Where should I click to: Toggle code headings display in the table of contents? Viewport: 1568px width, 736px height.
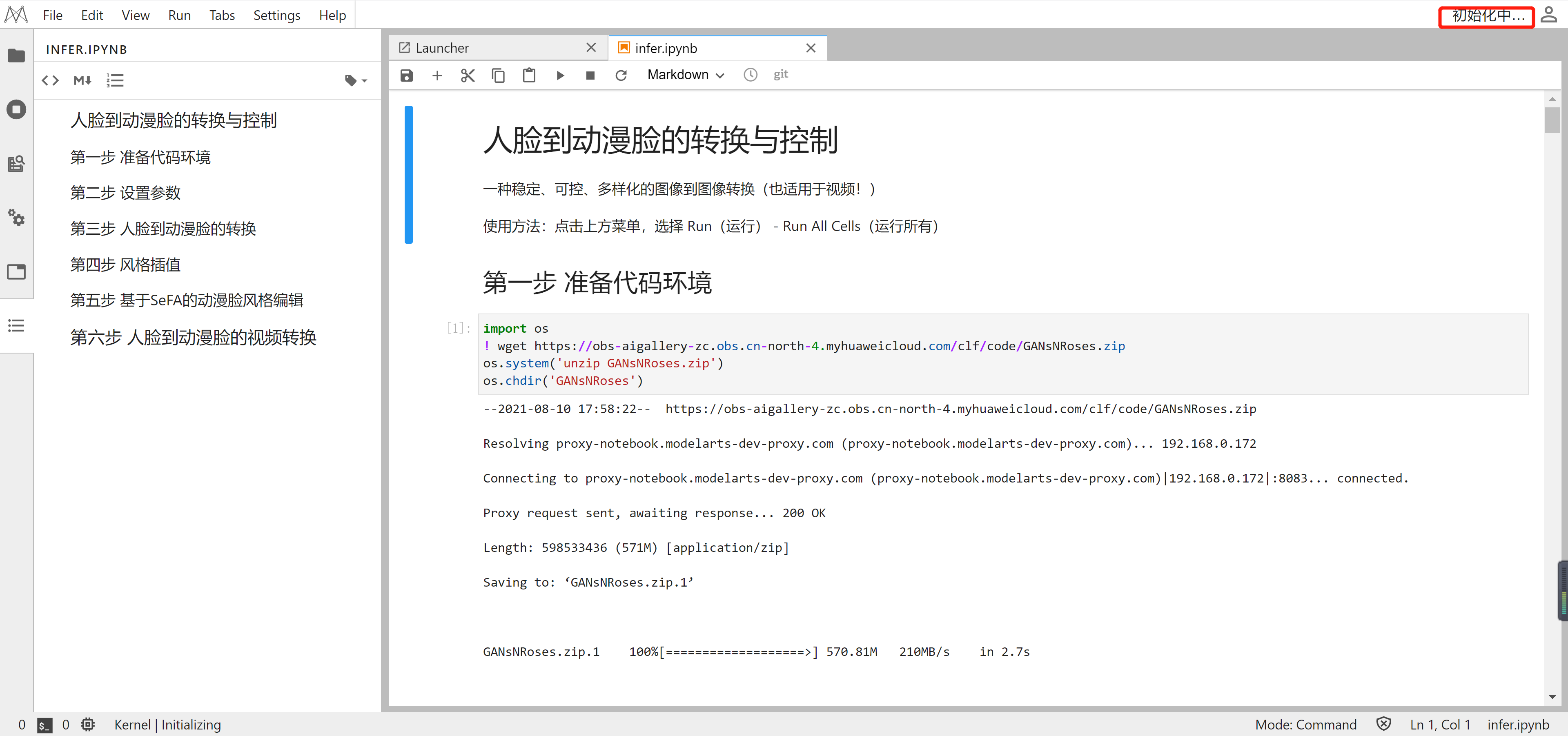click(50, 80)
